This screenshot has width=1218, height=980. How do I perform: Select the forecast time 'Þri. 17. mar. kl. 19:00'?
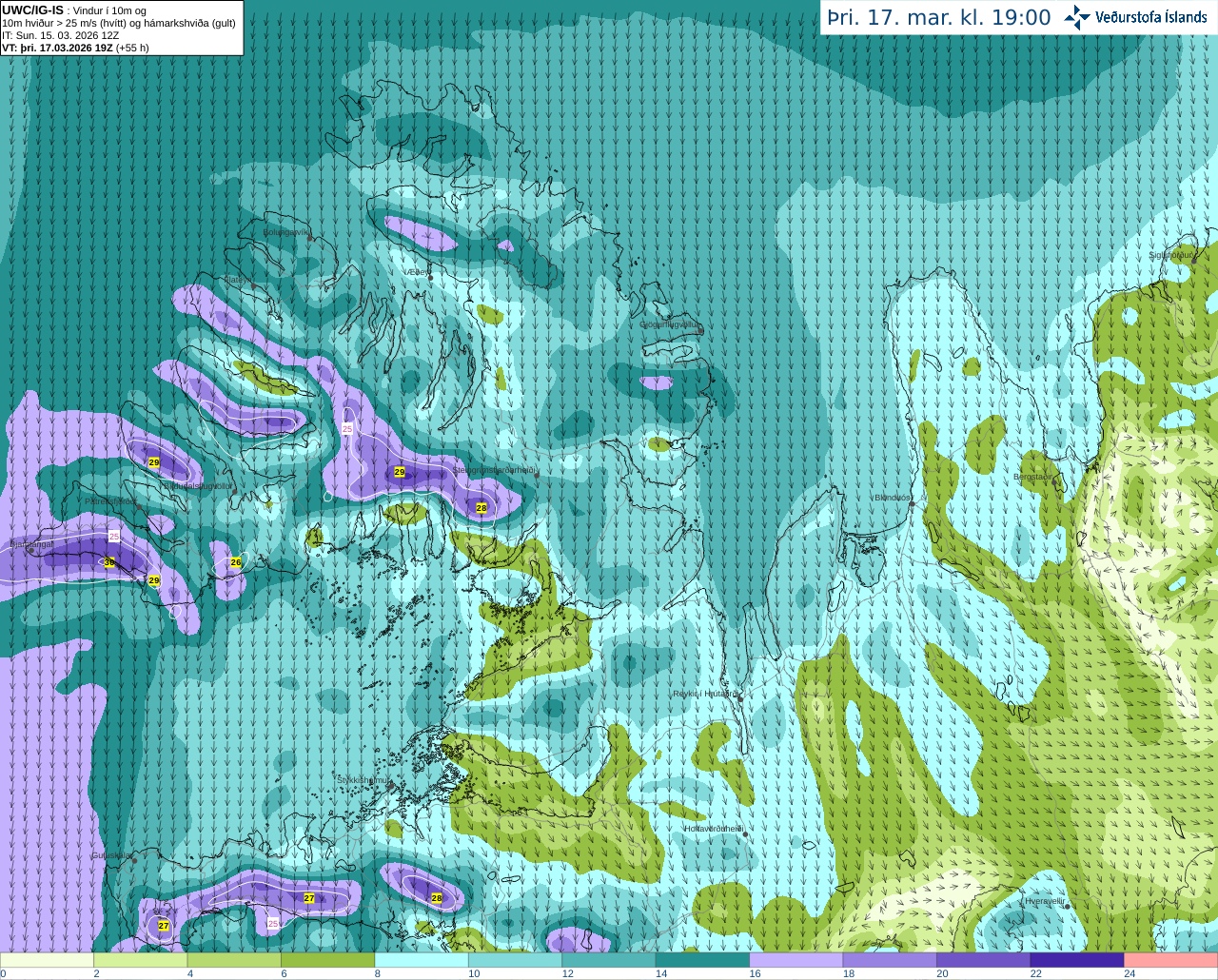point(939,17)
